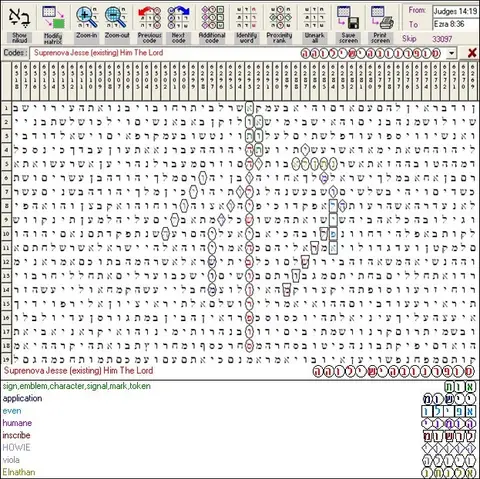Click the teal term 'even'

tap(12, 411)
